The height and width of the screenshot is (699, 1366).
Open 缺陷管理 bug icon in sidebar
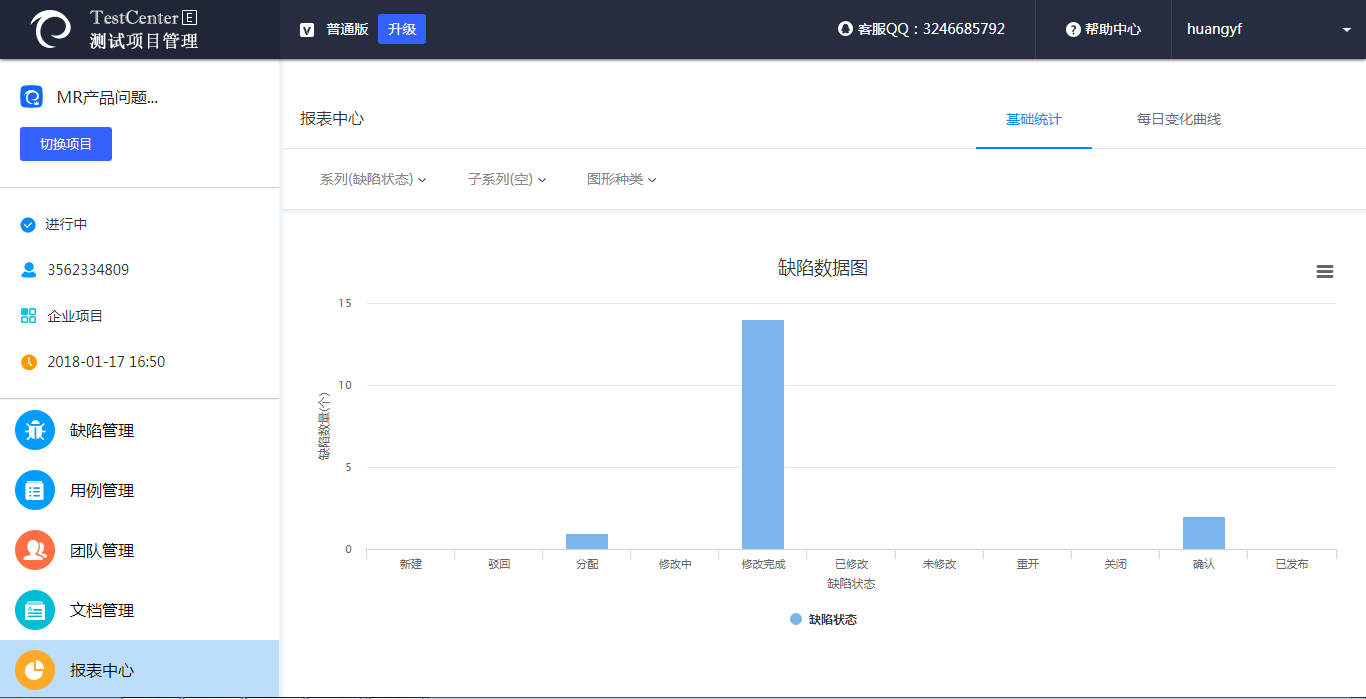[35, 430]
